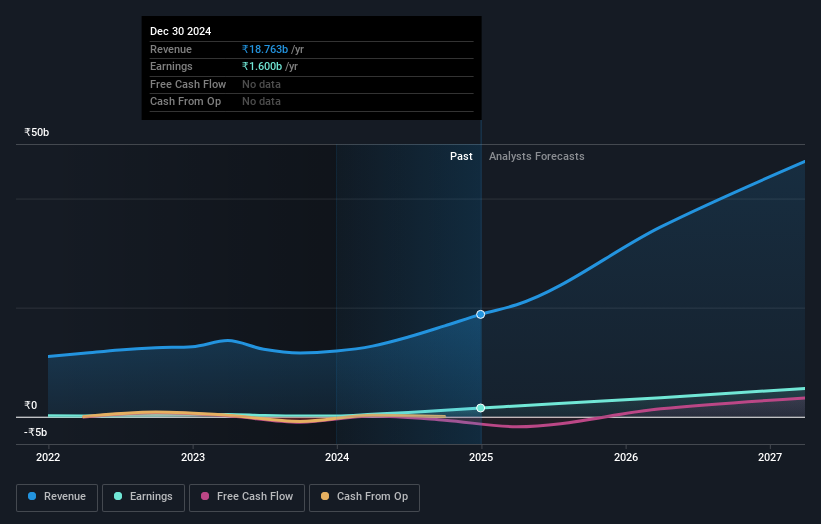Viewport: 821px width, 524px height.
Task: Click the Revenue row label in tooltip
Action: [171, 49]
